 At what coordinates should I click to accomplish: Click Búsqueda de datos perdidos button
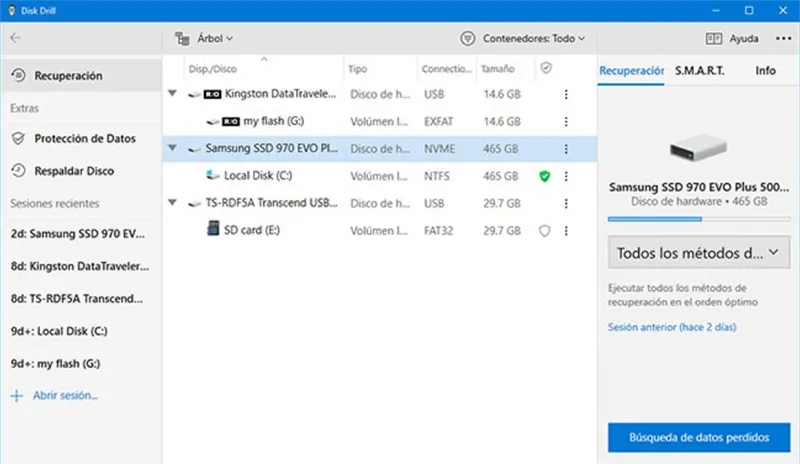click(x=698, y=437)
